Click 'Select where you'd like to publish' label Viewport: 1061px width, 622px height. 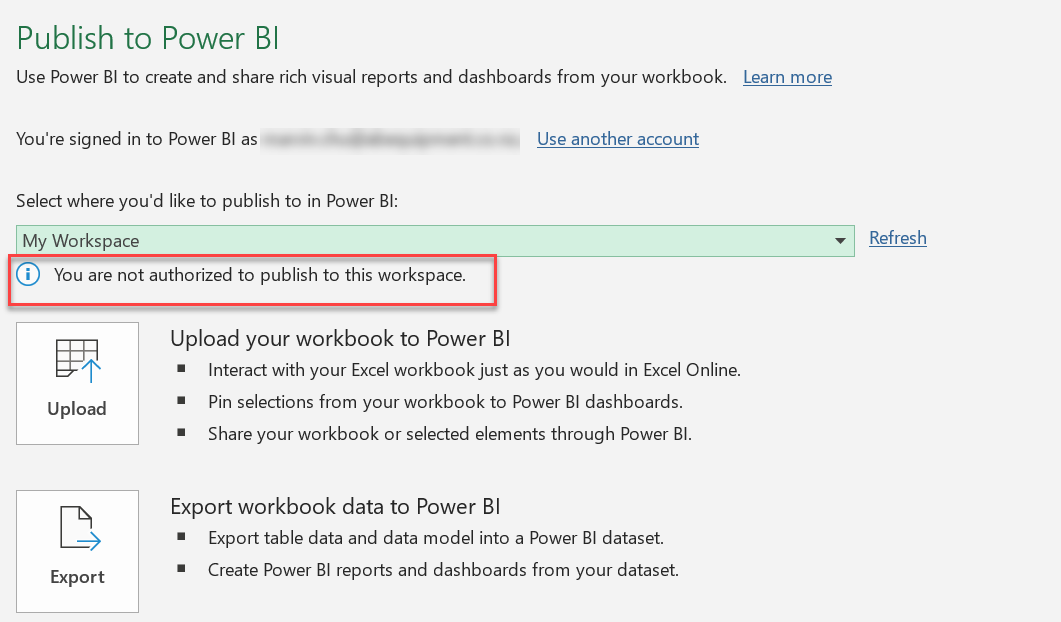pyautogui.click(x=207, y=201)
